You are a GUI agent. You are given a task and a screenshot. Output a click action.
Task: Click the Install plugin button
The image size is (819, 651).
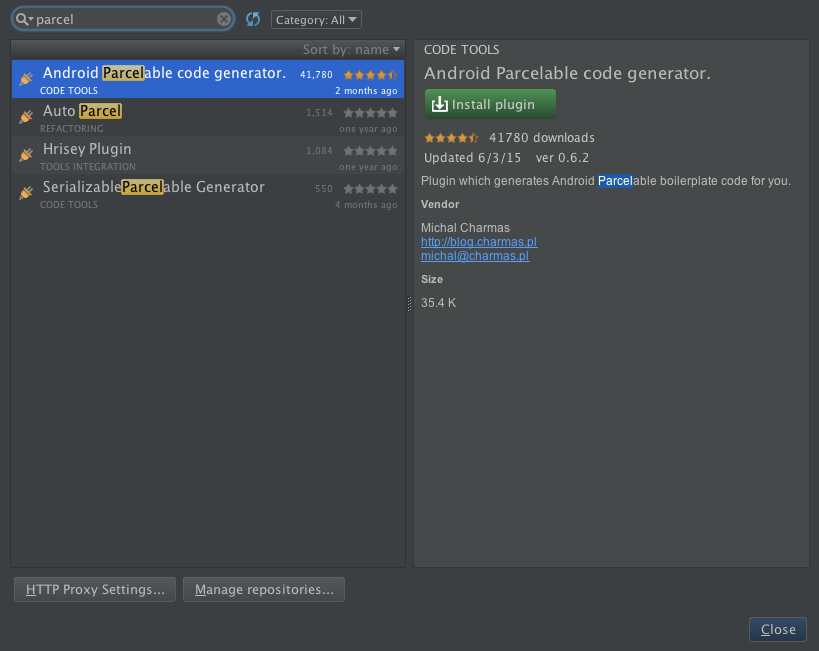[490, 104]
